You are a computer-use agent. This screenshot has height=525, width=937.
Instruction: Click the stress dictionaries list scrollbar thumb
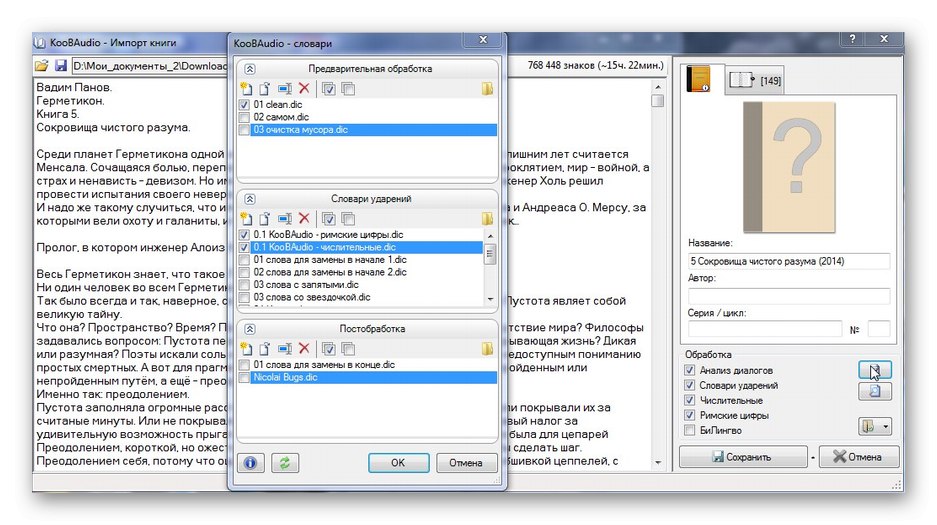click(491, 254)
